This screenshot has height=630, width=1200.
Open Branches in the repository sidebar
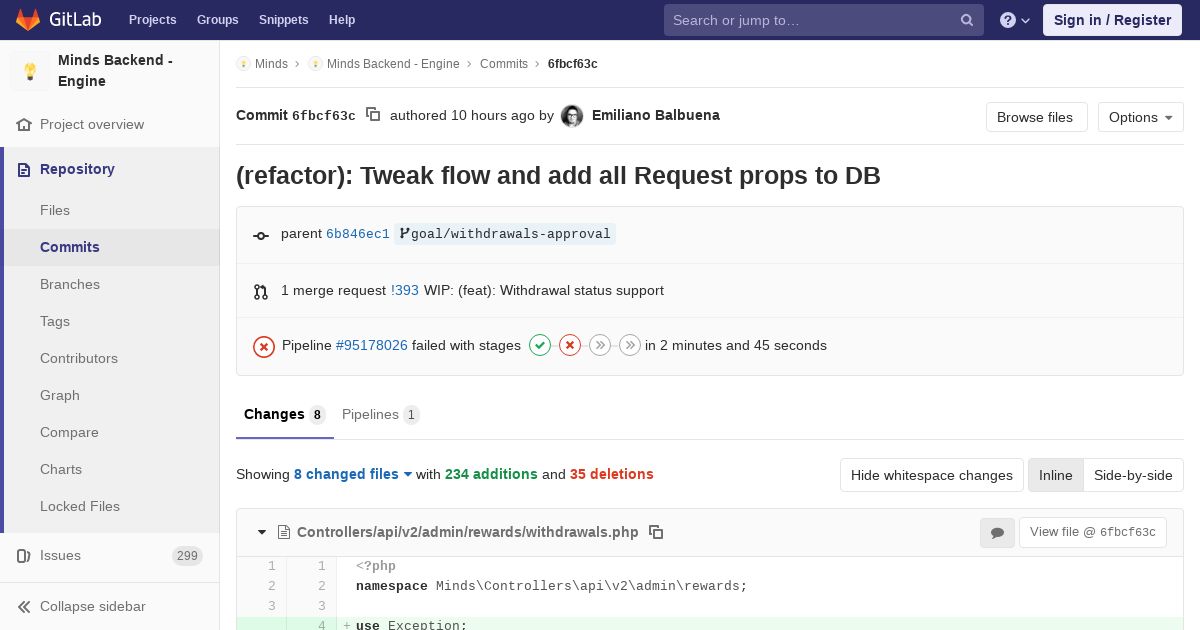[70, 284]
